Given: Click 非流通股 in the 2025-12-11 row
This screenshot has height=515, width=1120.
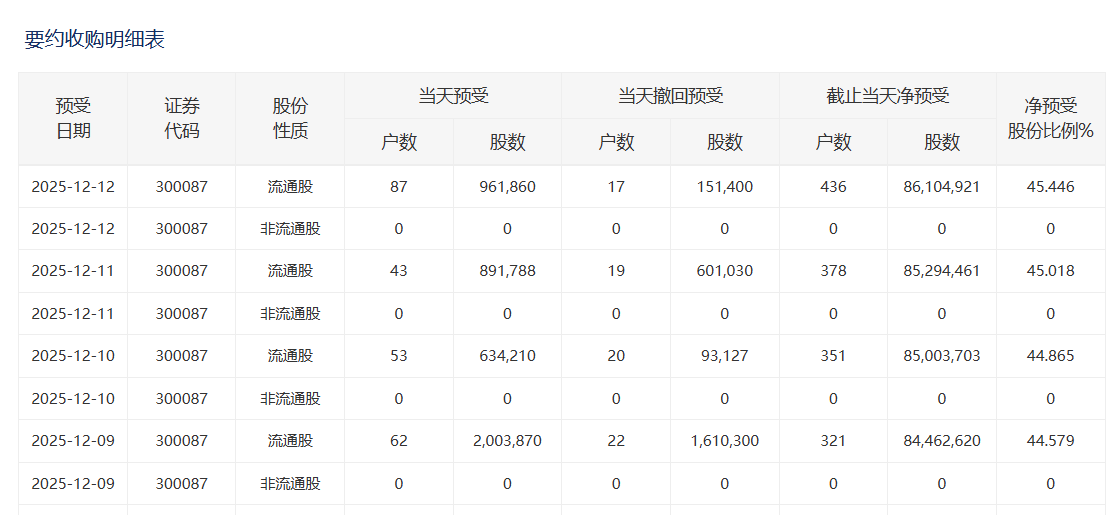Looking at the screenshot, I should (x=290, y=314).
